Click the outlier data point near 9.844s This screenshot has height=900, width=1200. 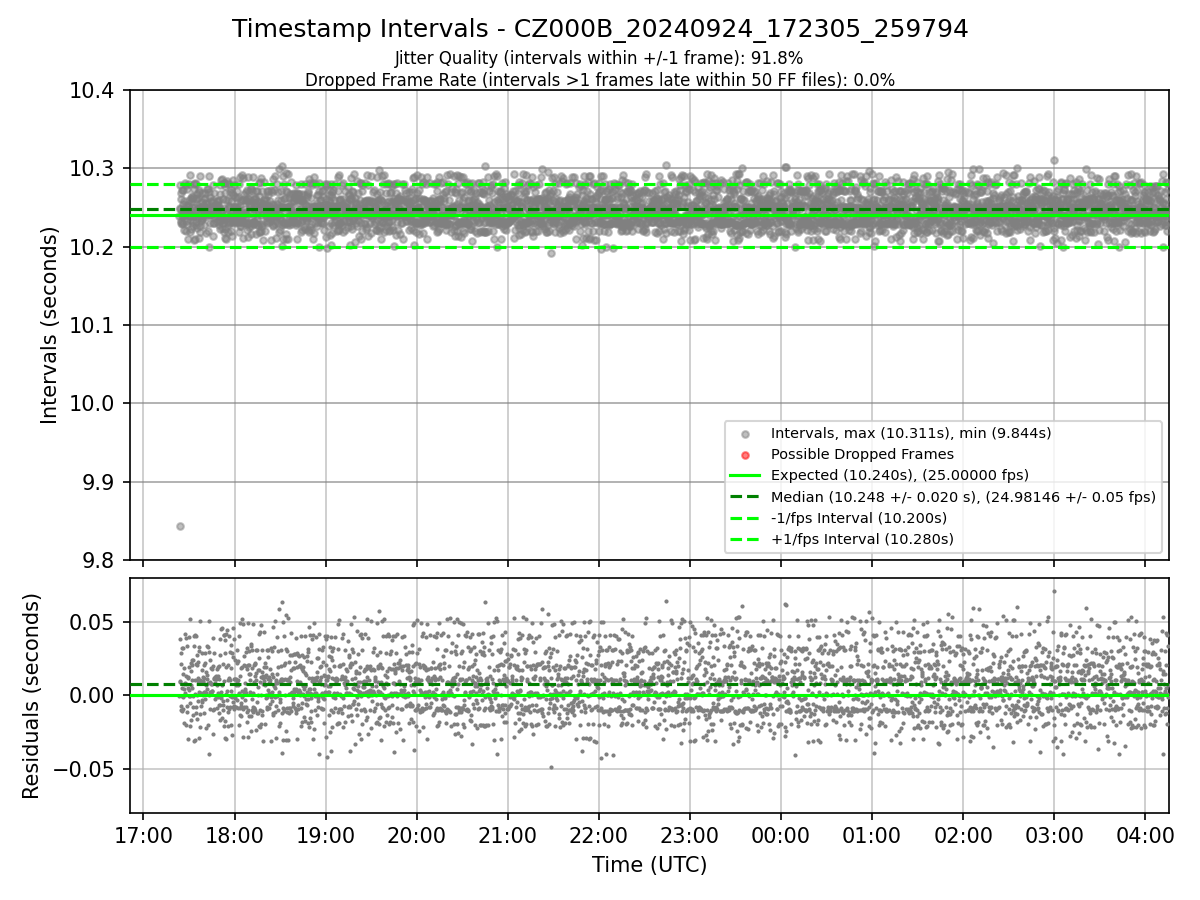pos(180,526)
